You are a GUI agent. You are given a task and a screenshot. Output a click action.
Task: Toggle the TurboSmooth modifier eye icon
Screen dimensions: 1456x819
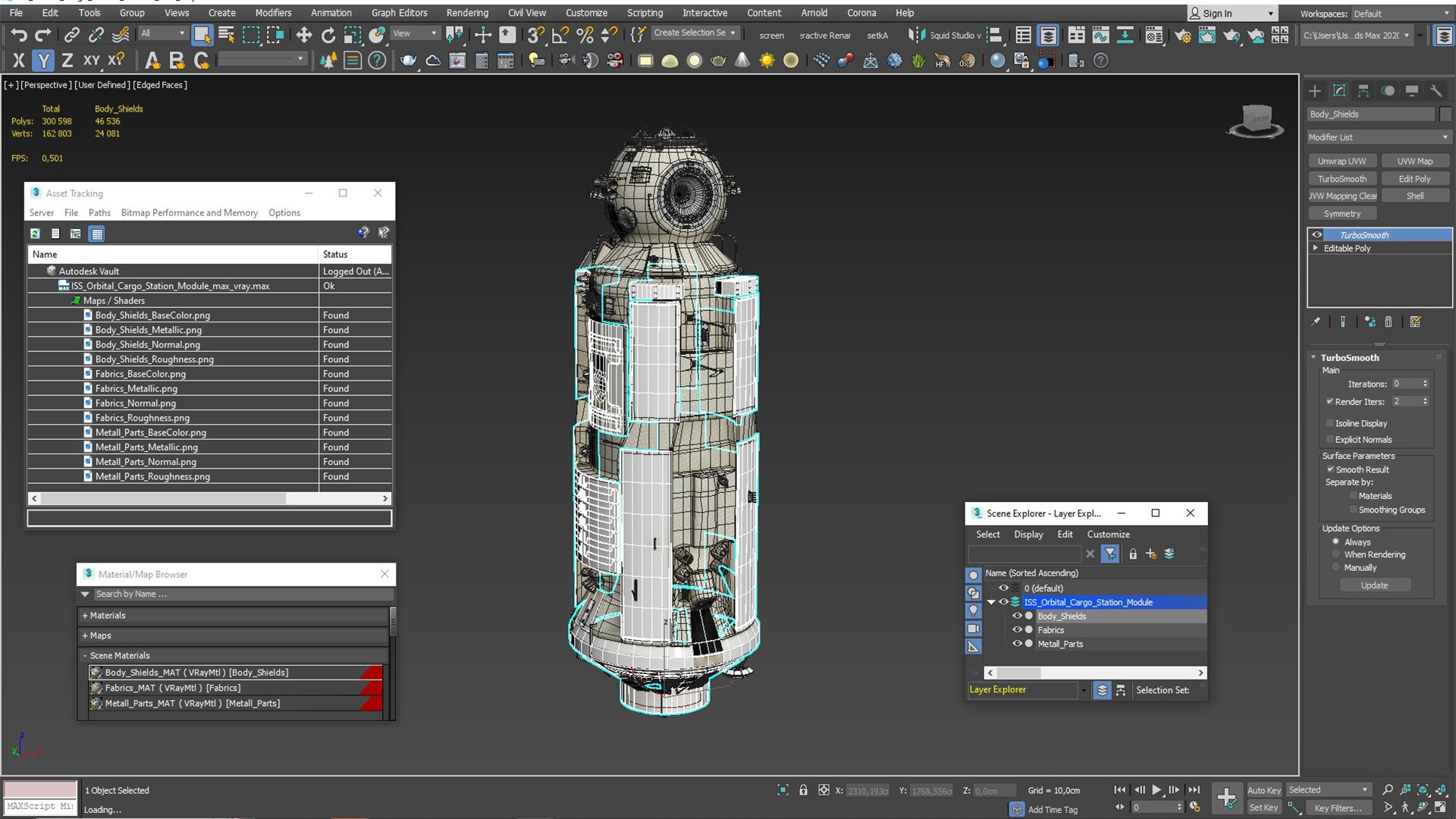click(1317, 235)
